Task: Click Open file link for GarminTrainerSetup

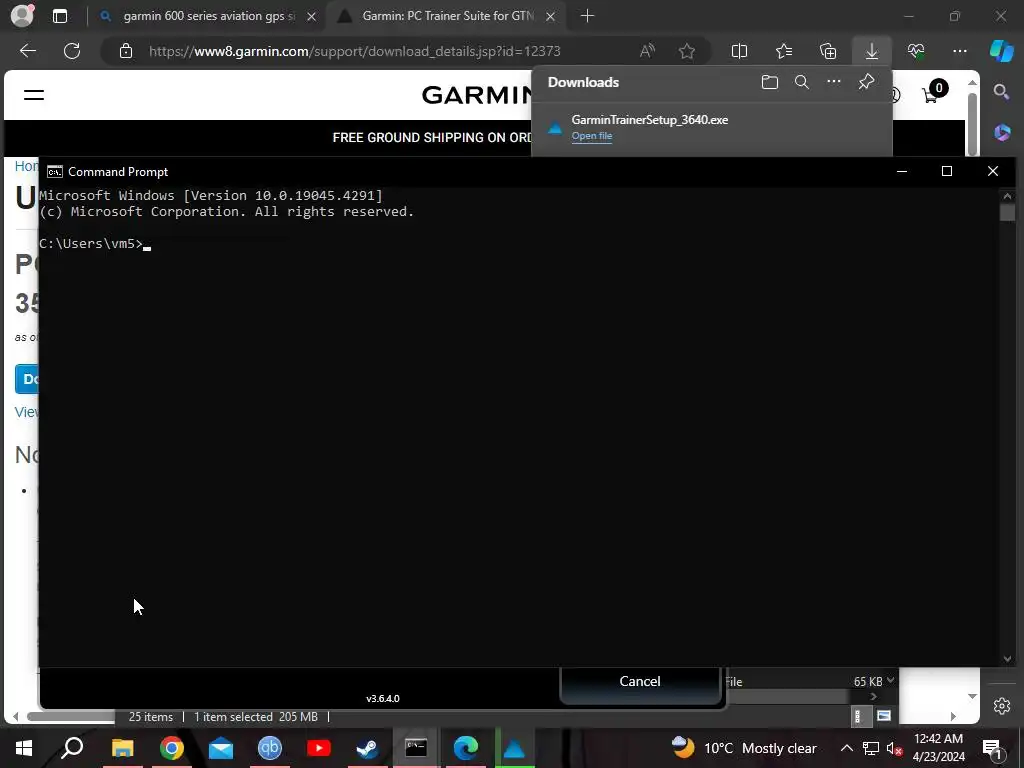Action: (592, 136)
